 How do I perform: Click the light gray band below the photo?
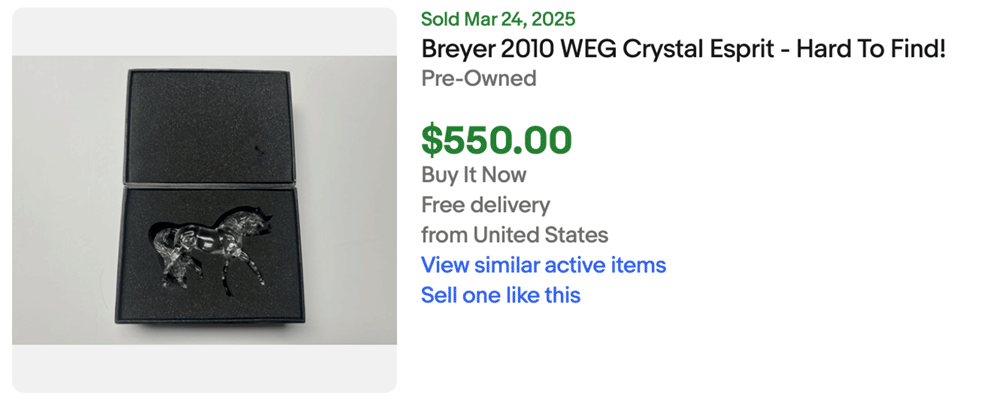pos(204,368)
